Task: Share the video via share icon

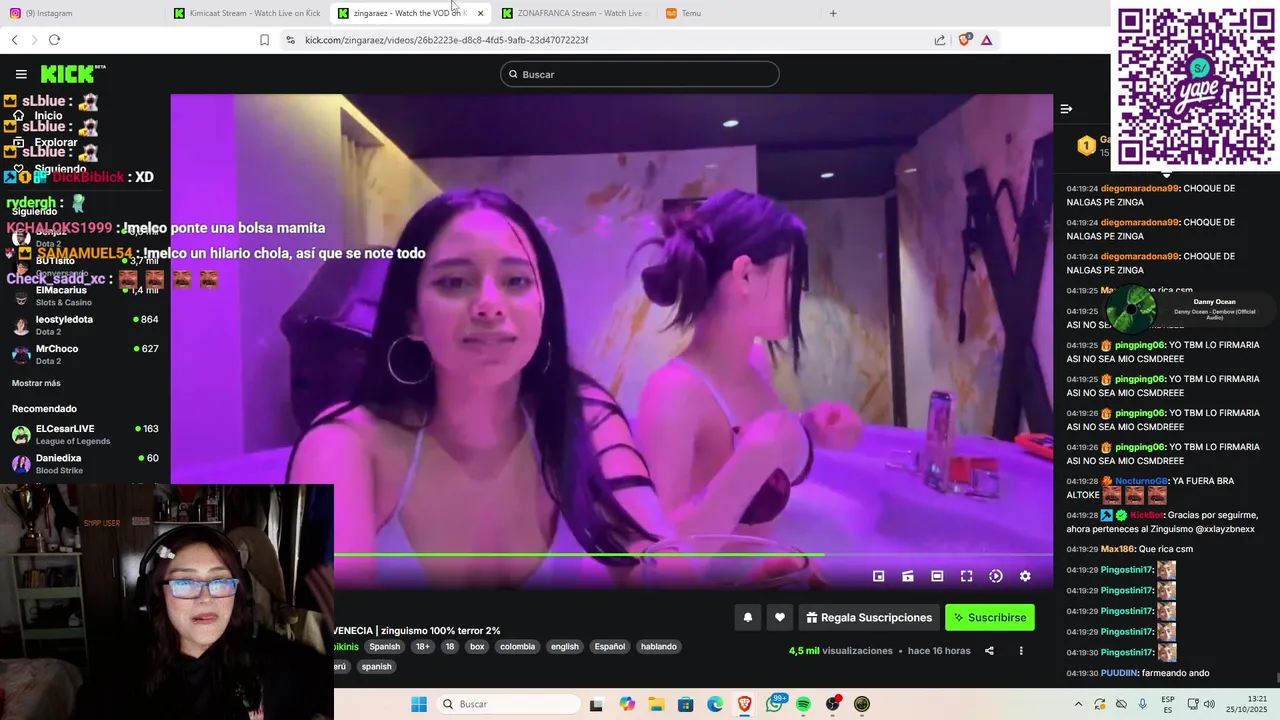Action: point(989,651)
